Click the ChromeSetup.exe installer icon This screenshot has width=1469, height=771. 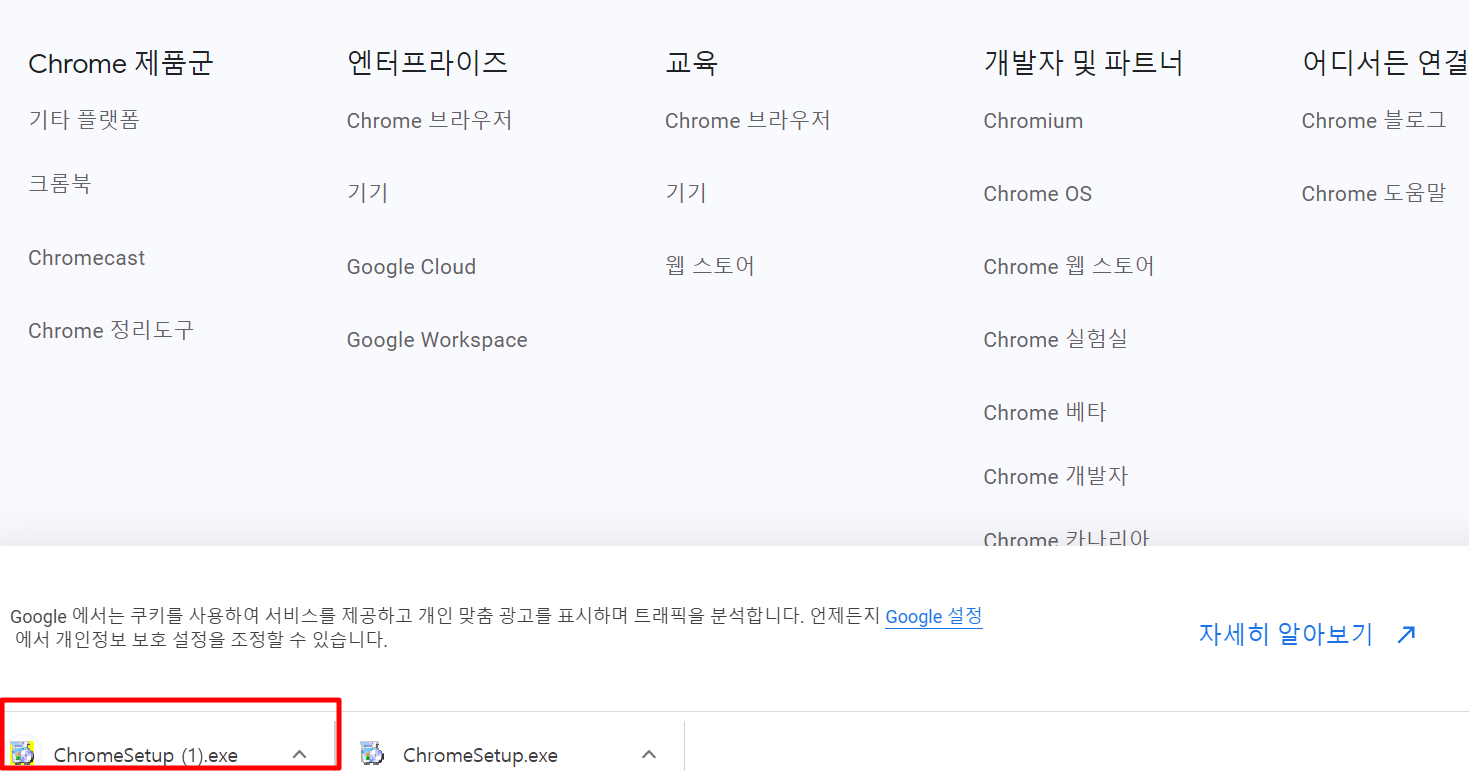click(372, 754)
